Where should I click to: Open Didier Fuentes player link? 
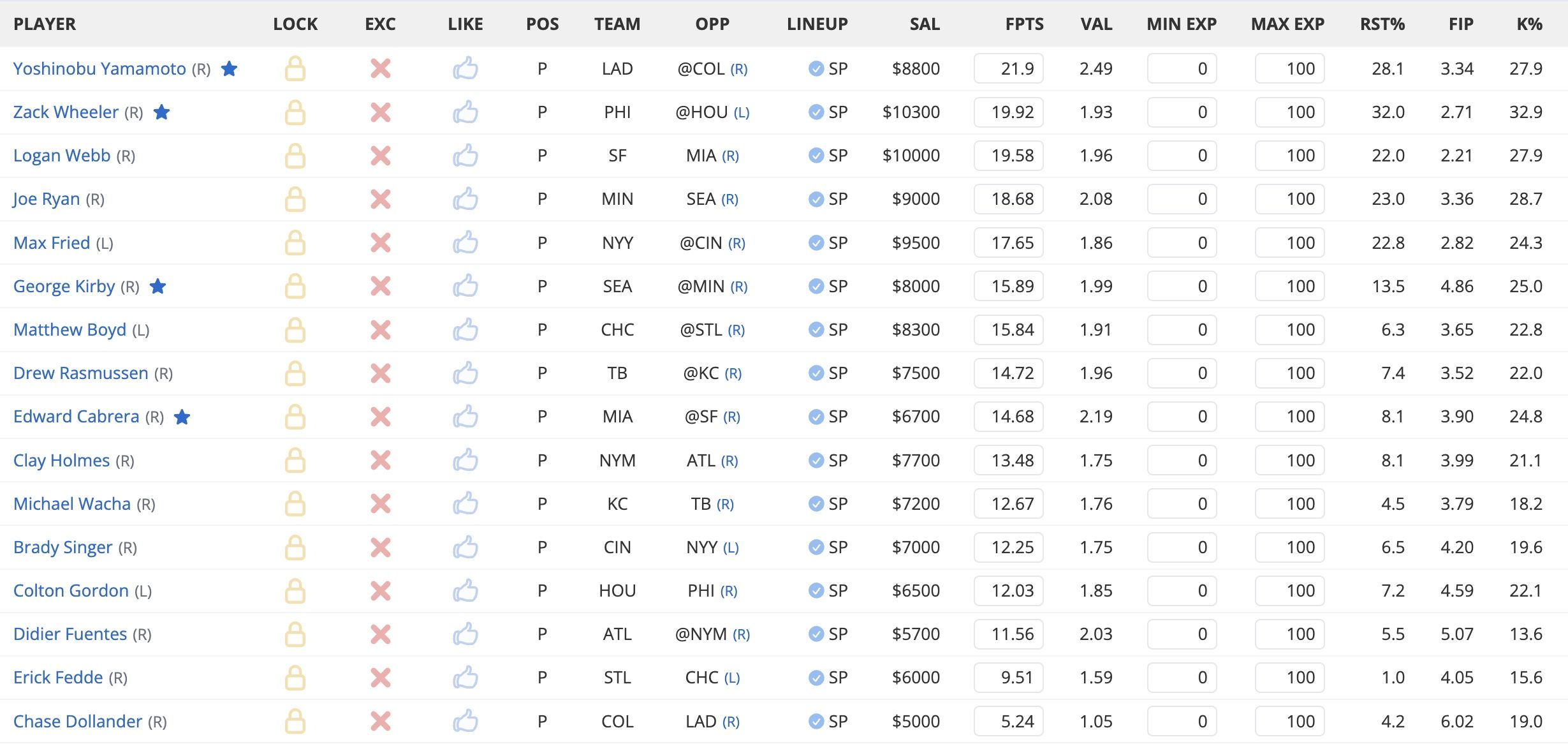70,634
